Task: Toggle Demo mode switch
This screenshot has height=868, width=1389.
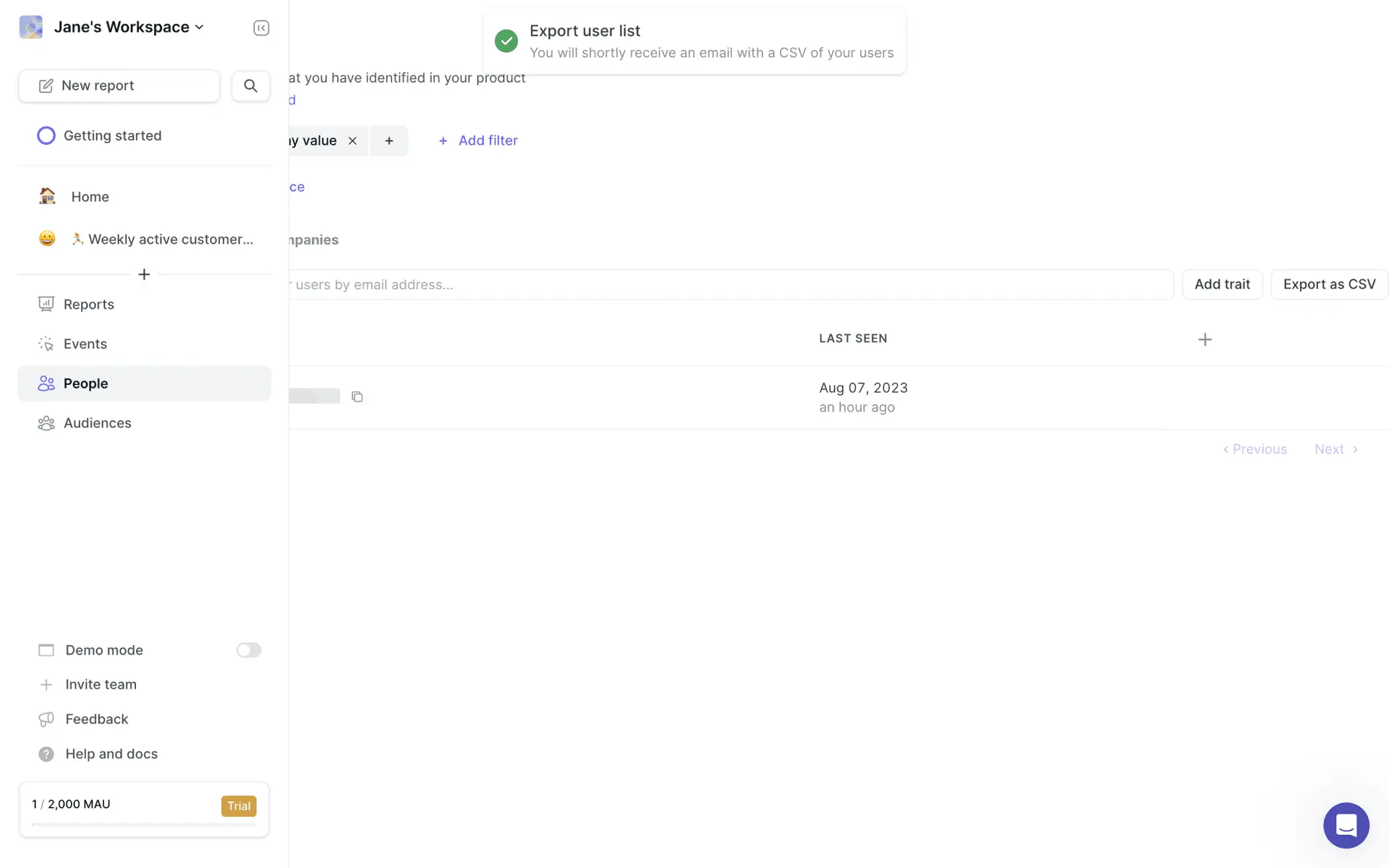Action: click(248, 650)
